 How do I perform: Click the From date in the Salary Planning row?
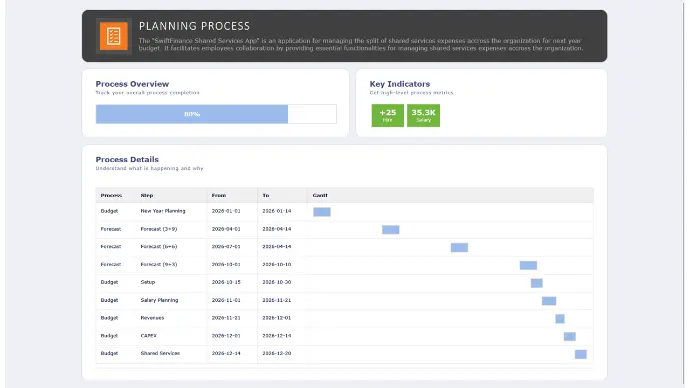tap(226, 300)
